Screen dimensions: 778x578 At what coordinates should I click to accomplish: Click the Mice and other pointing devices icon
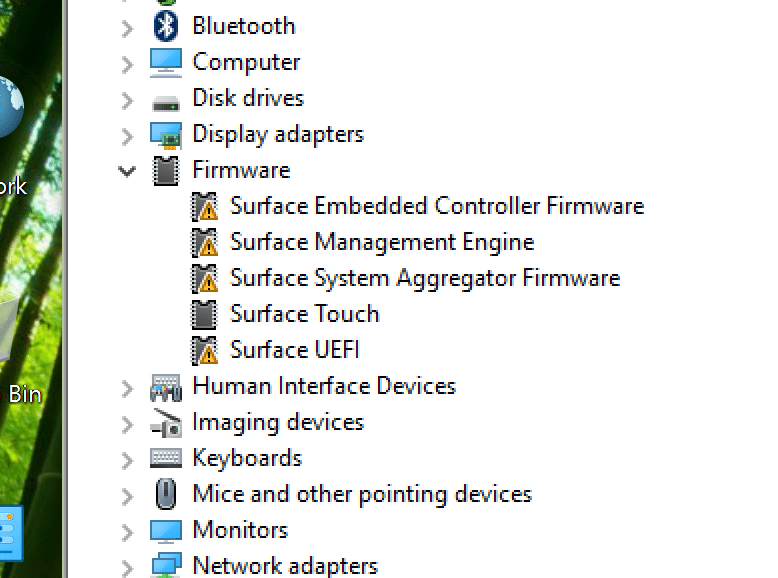tap(166, 494)
